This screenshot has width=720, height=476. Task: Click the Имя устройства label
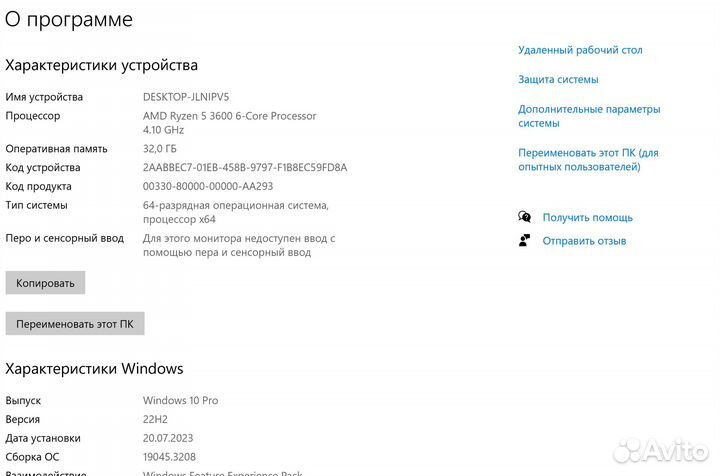coord(44,97)
